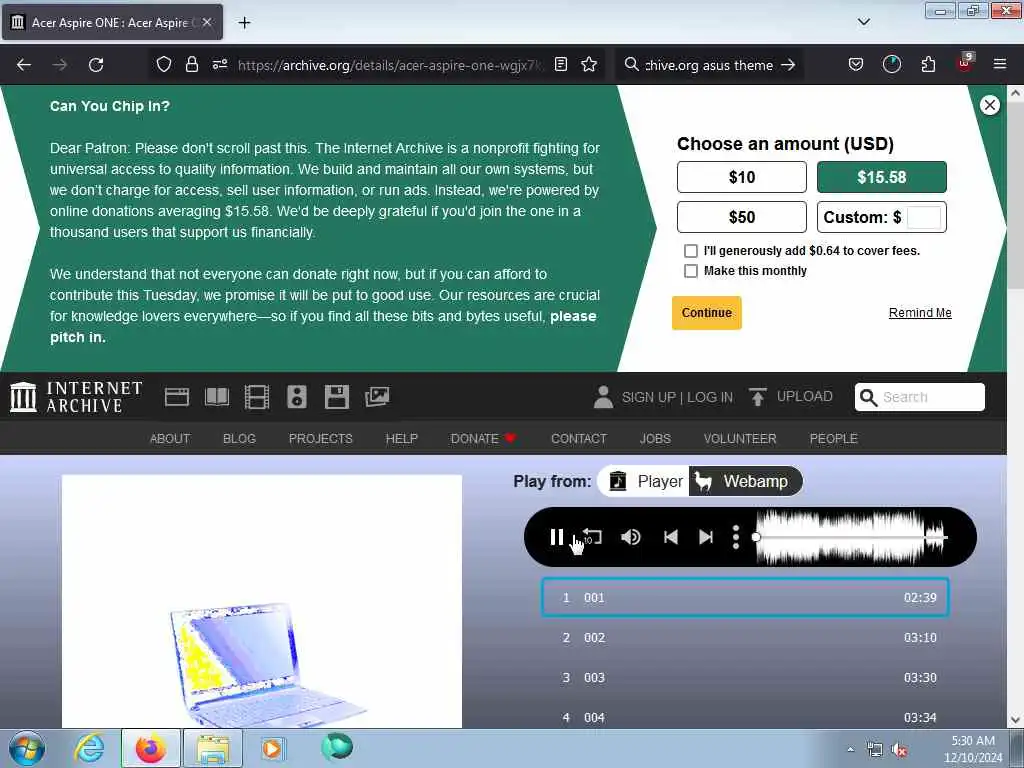Switch playback to the Player option
1024x768 pixels.
645,481
